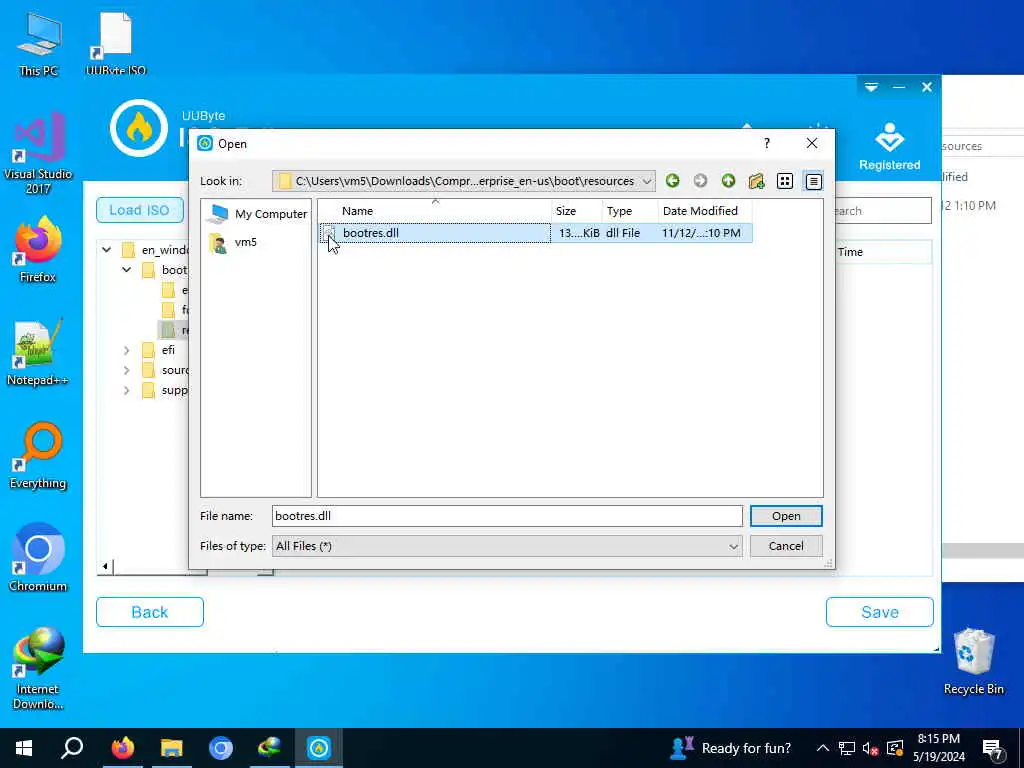
Task: Expand the support folder tree node
Action: pyautogui.click(x=127, y=391)
